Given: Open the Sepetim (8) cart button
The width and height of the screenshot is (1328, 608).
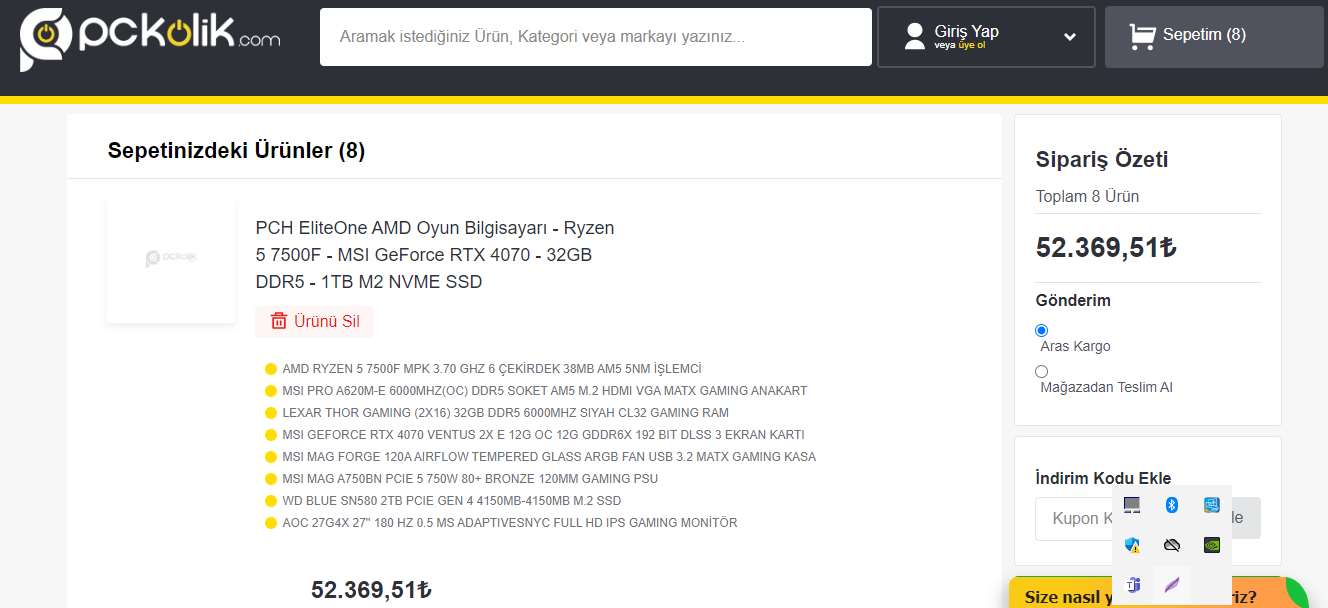Looking at the screenshot, I should [1214, 37].
